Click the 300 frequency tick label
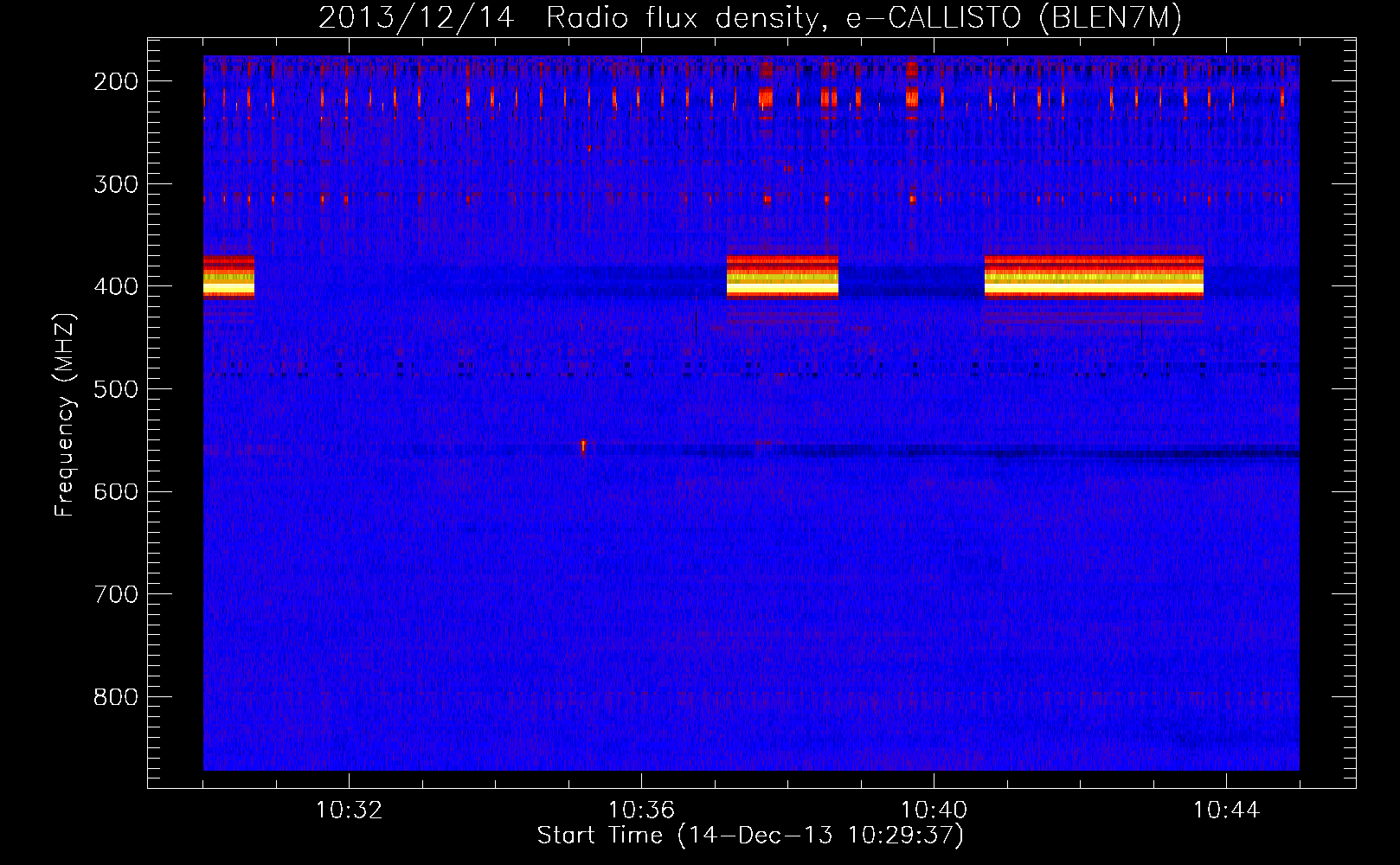The height and width of the screenshot is (865, 1400). click(x=115, y=184)
